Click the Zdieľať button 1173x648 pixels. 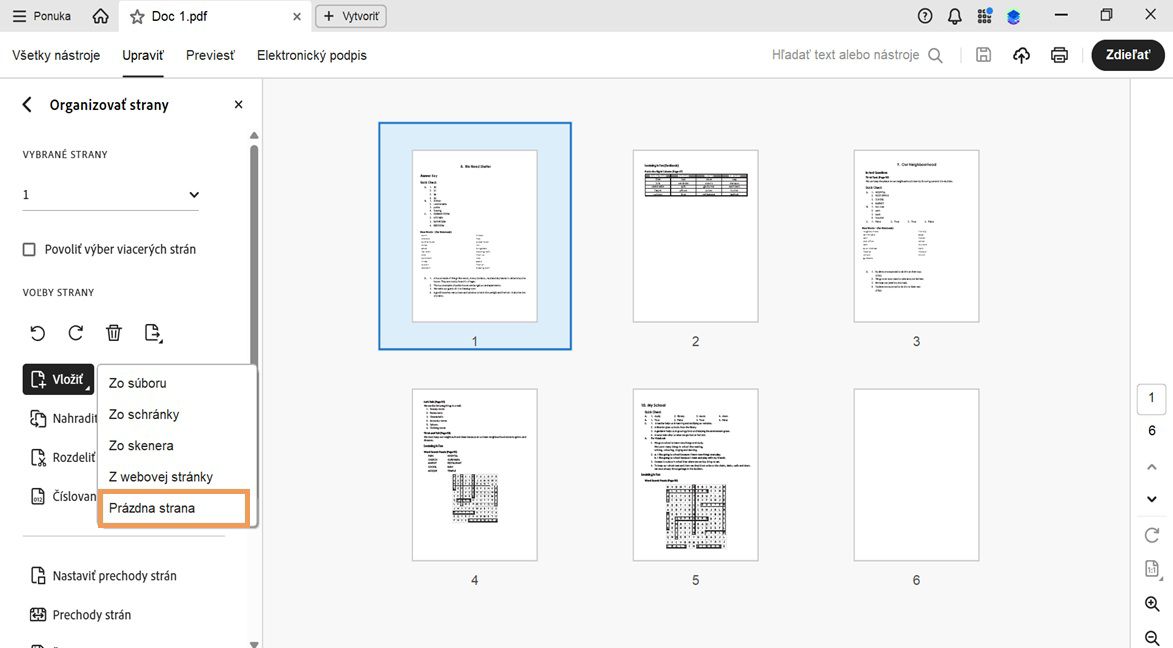tap(1128, 55)
